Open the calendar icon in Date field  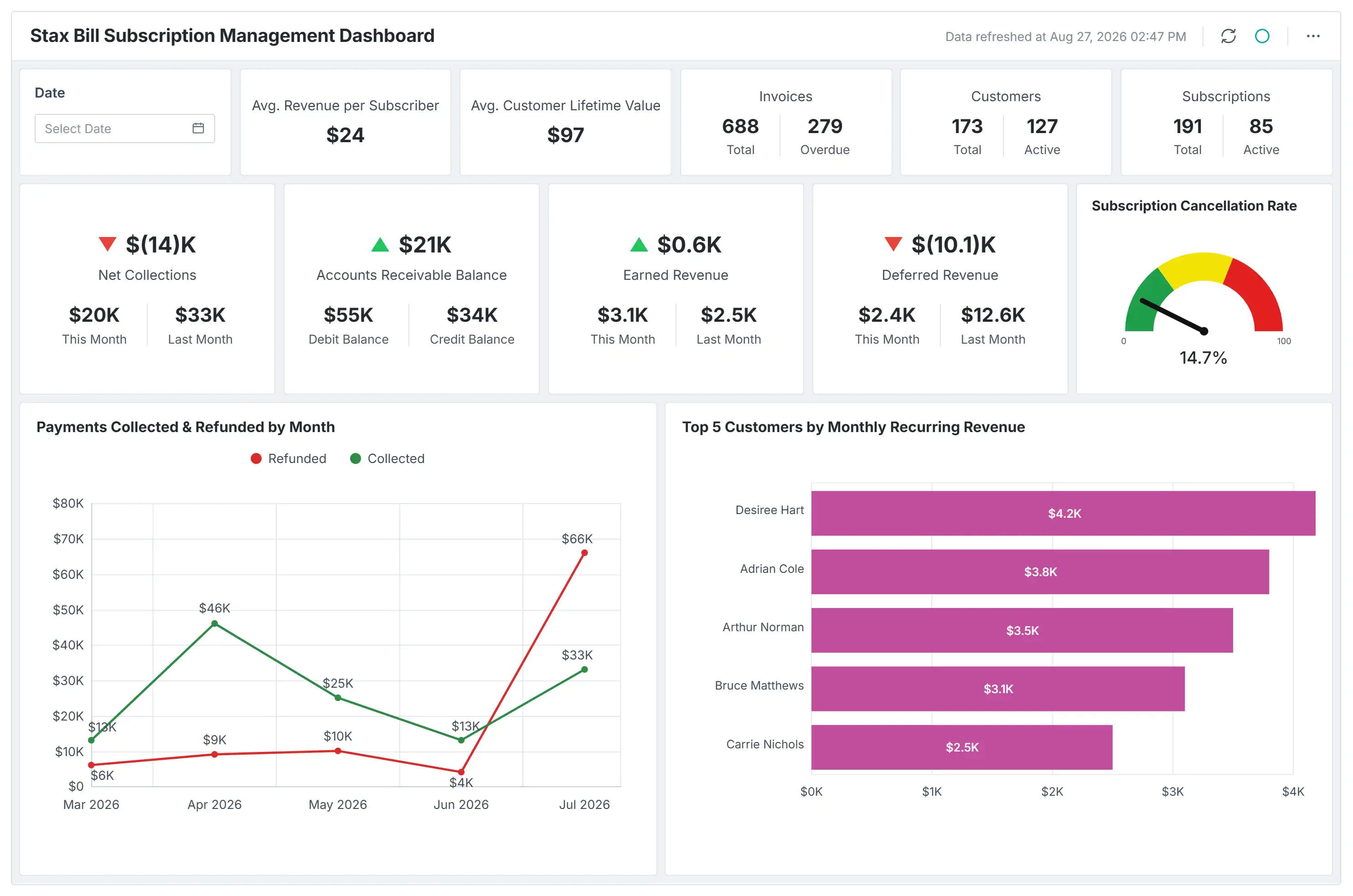click(198, 128)
